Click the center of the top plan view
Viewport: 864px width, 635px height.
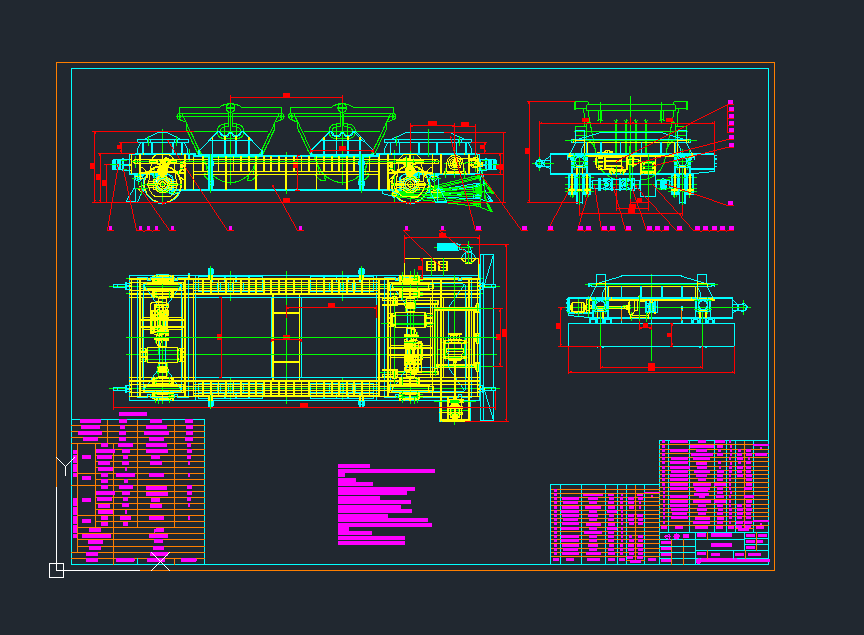(x=300, y=337)
